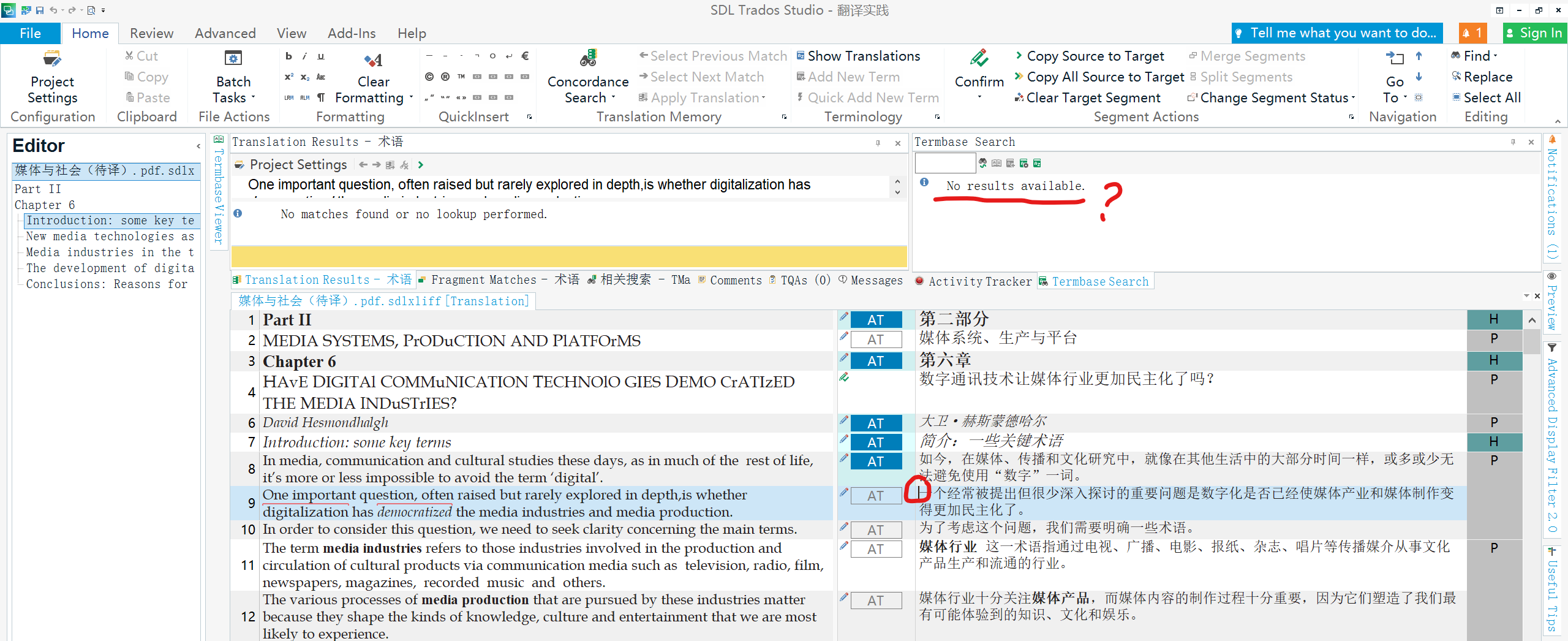Screen dimensions: 1568x641
Task: Open Concordance Search dropdown arrow
Action: point(612,98)
